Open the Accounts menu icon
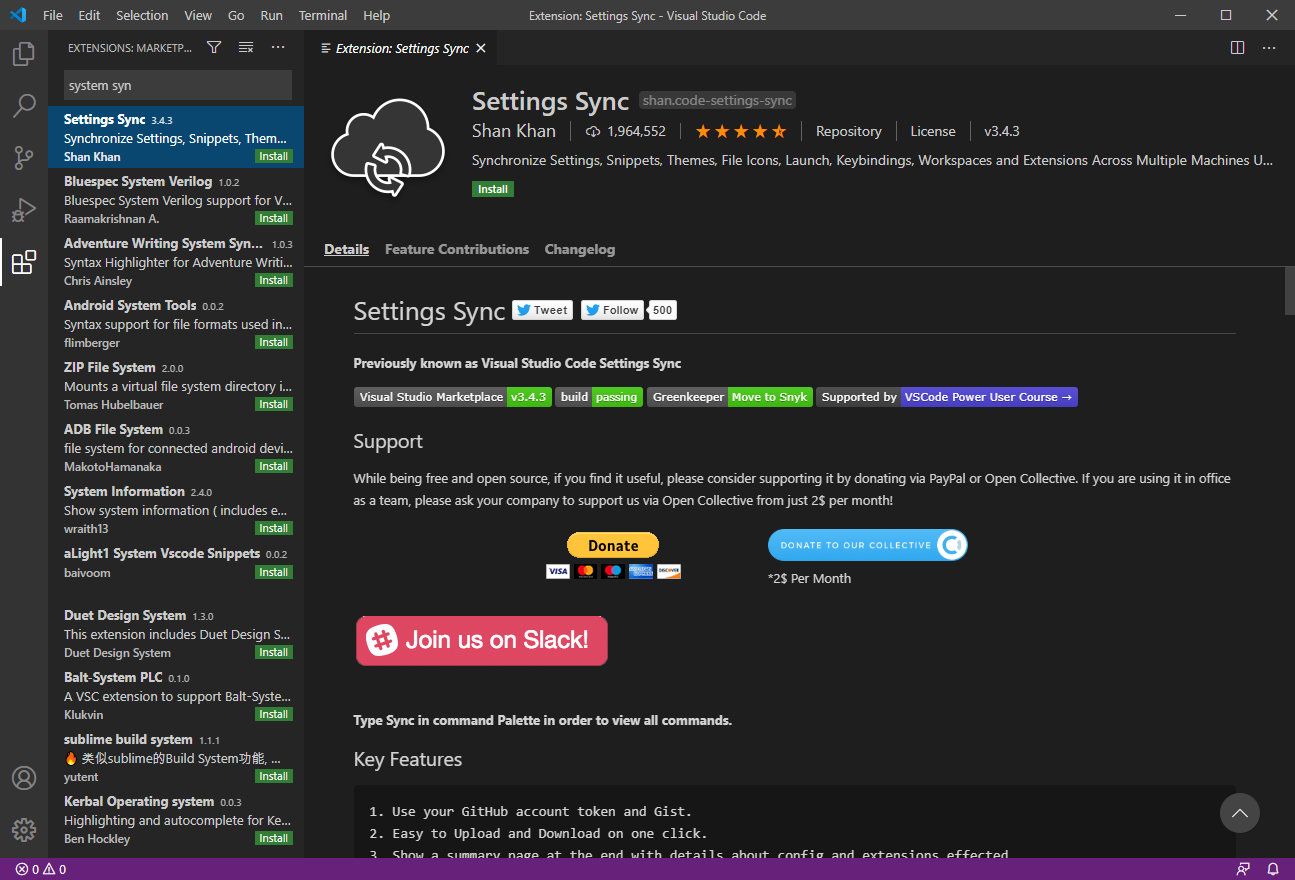The image size is (1295, 880). click(x=24, y=778)
